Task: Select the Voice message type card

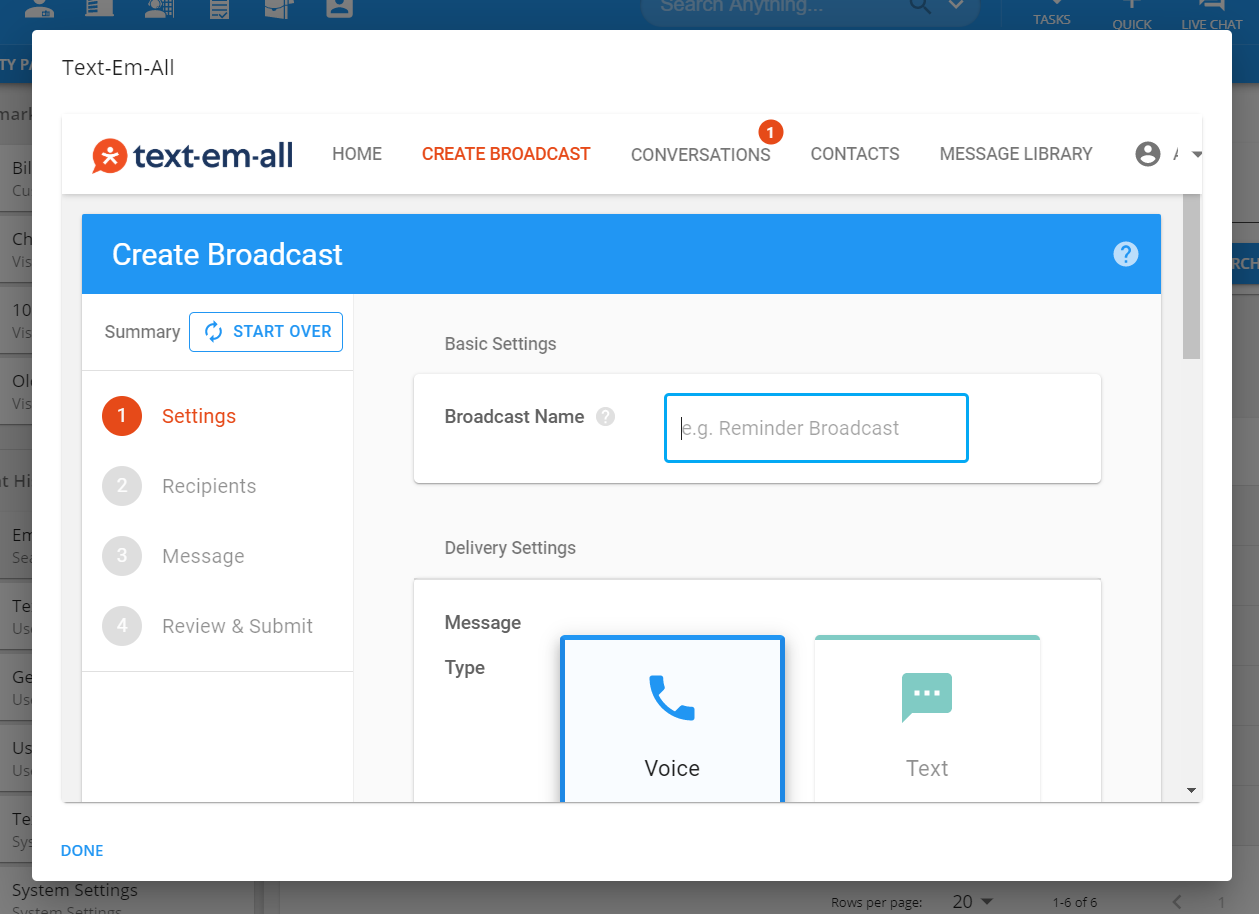Action: (x=672, y=718)
